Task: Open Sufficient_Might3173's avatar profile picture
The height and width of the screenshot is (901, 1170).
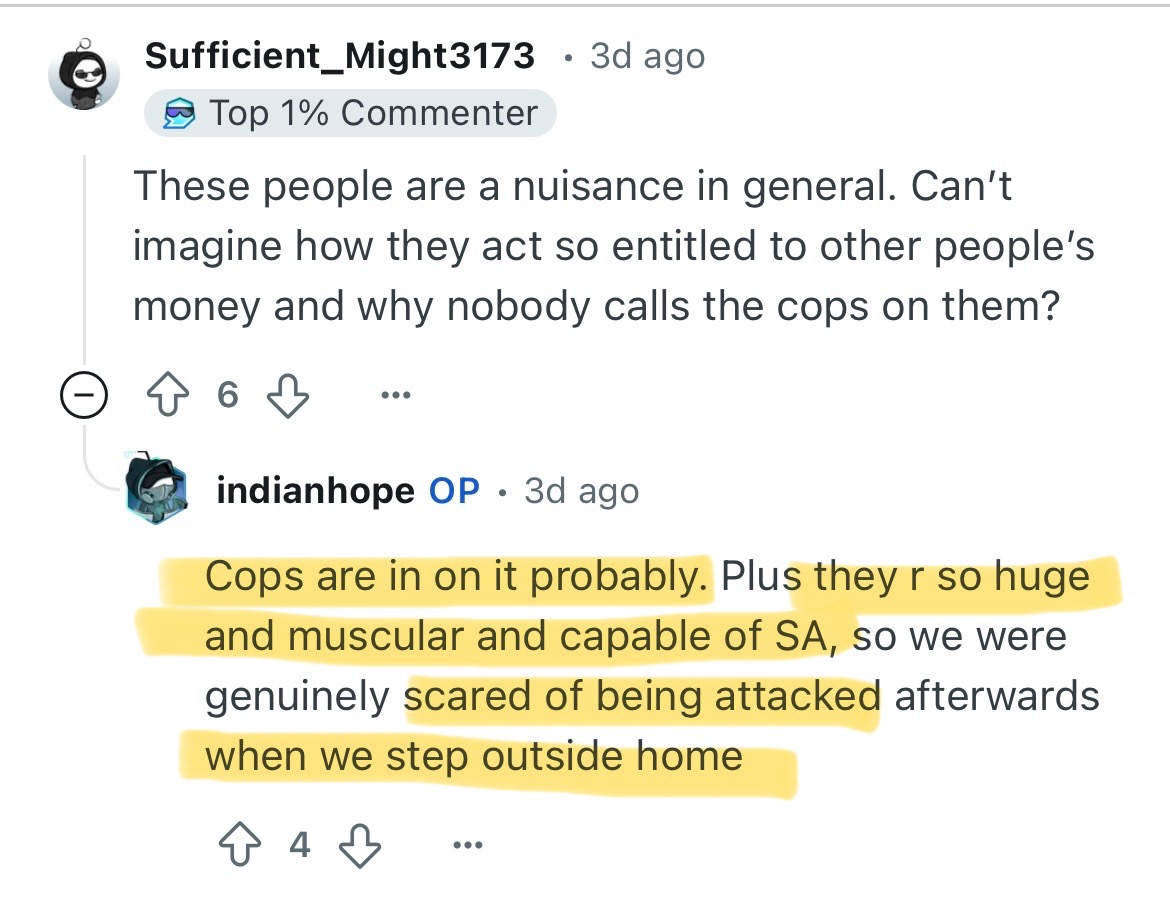Action: pos(85,75)
